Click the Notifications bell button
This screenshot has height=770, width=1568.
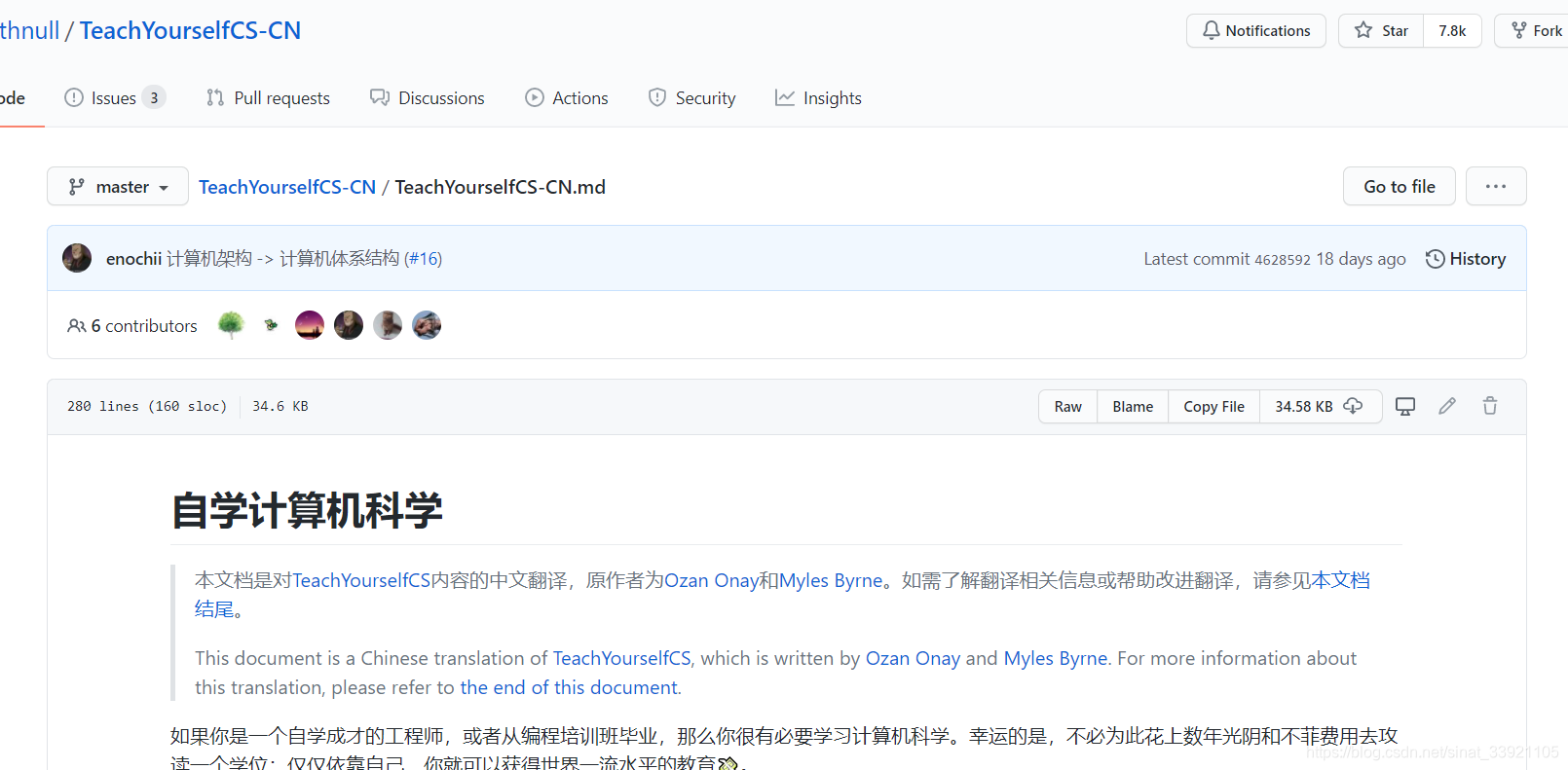(1256, 30)
